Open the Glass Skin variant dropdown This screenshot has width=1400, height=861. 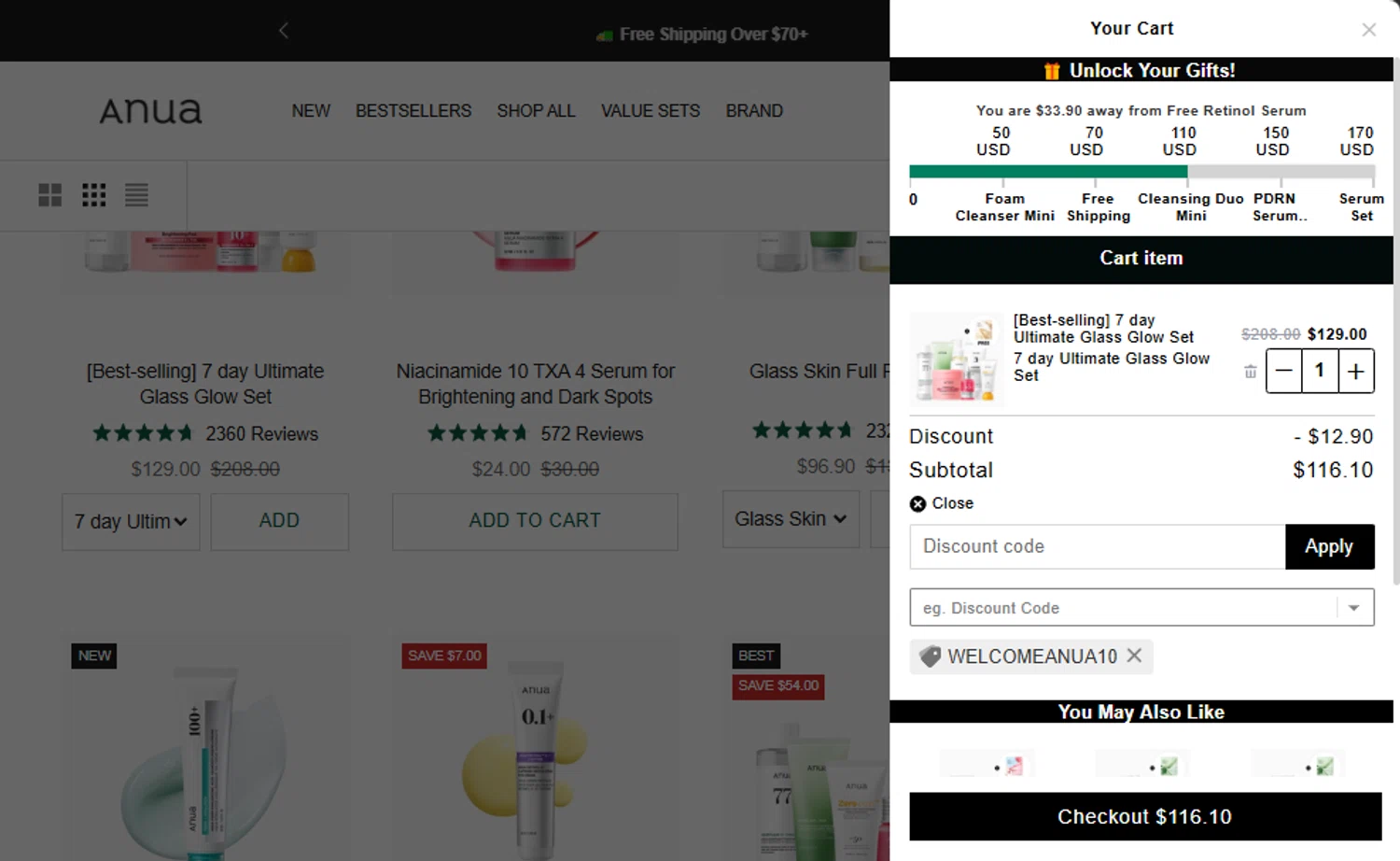pos(791,519)
